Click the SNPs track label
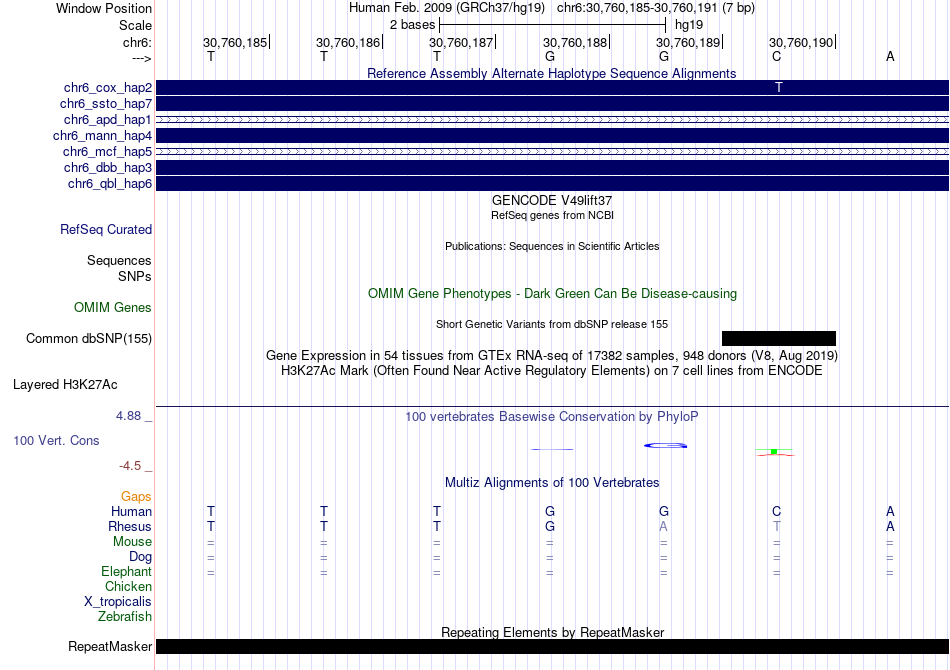The height and width of the screenshot is (670, 950). (x=135, y=276)
